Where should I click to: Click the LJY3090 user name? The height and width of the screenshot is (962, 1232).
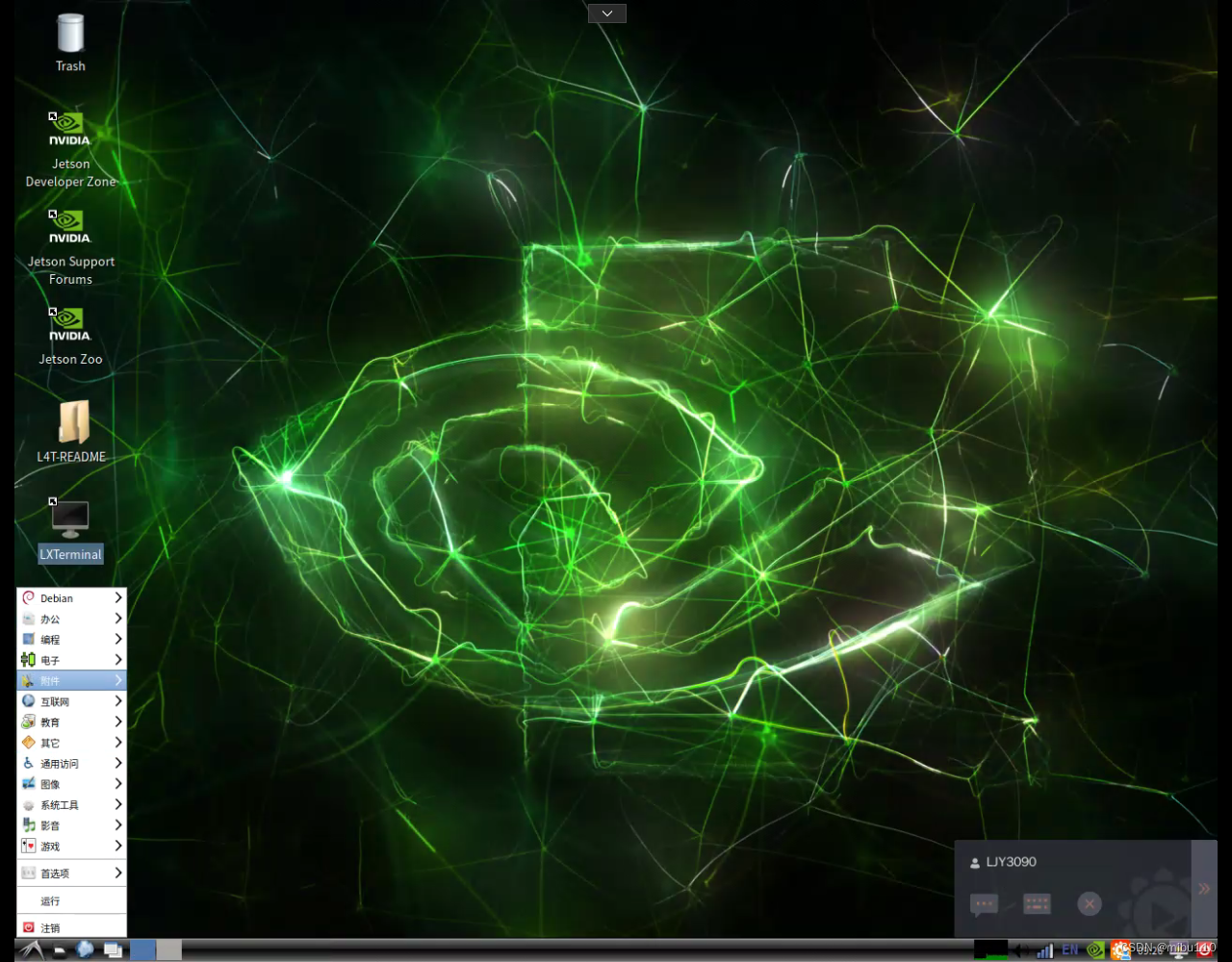(x=1012, y=862)
